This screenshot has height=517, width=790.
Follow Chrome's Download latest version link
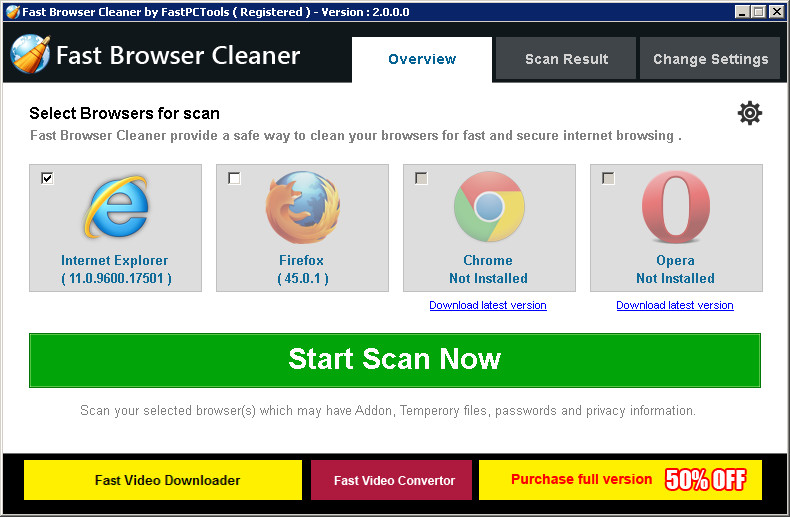coord(488,305)
